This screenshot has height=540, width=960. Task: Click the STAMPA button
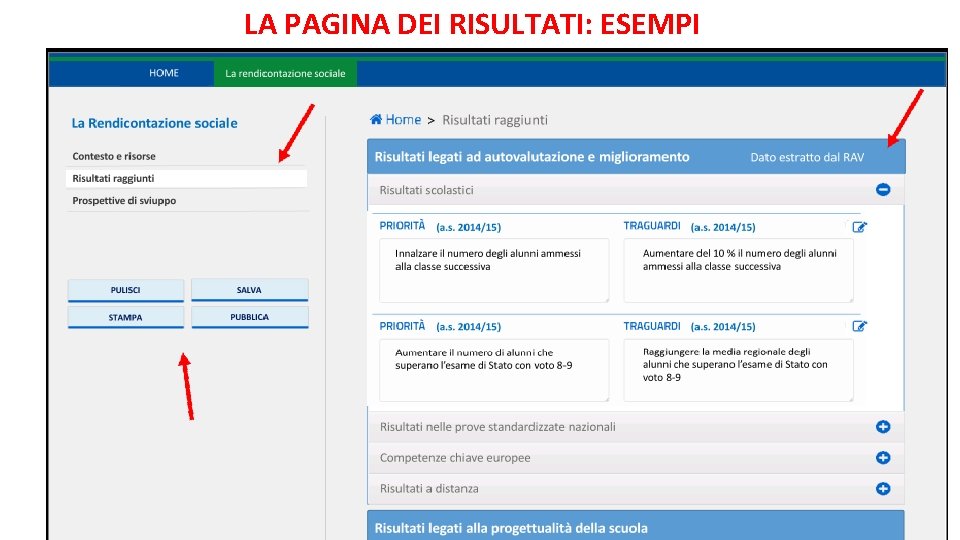pos(126,317)
